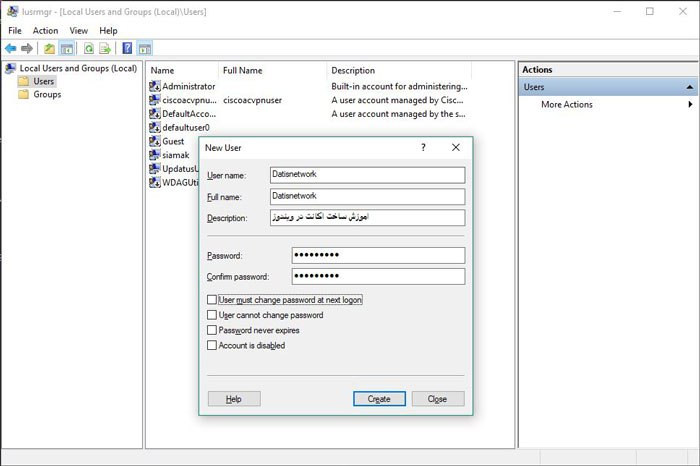
Task: Click the Up one level folder icon
Action: pos(49,48)
